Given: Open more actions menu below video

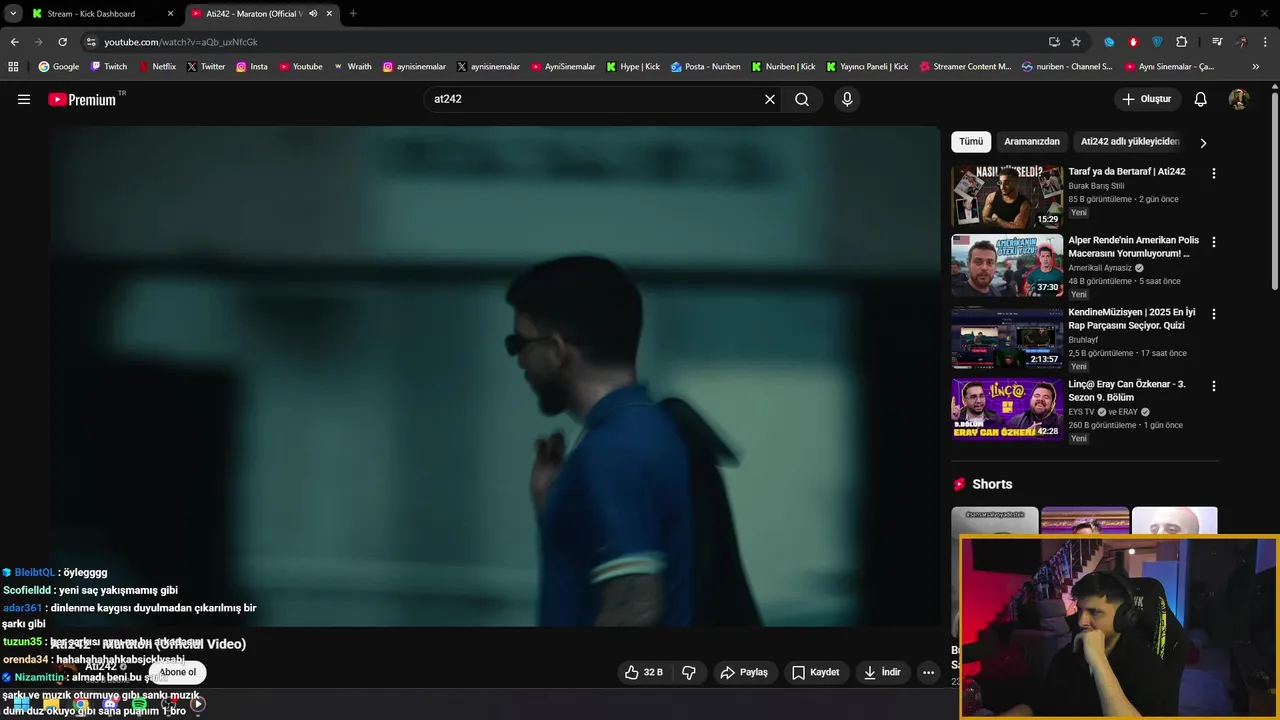Looking at the screenshot, I should click(x=928, y=672).
